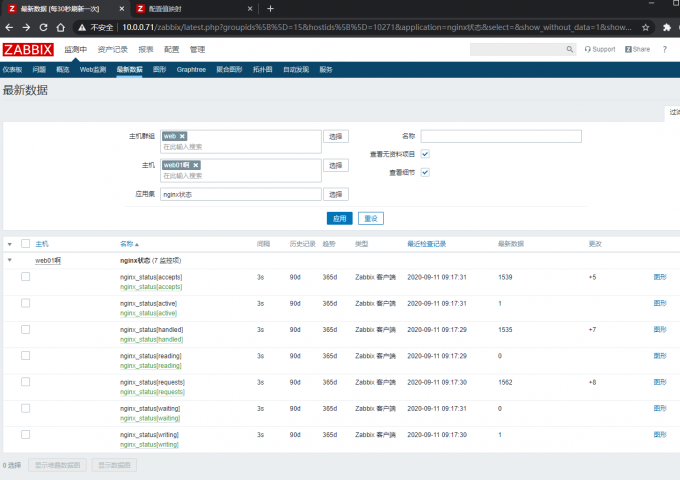
Task: Click the browser address bar URL
Action: (376, 27)
